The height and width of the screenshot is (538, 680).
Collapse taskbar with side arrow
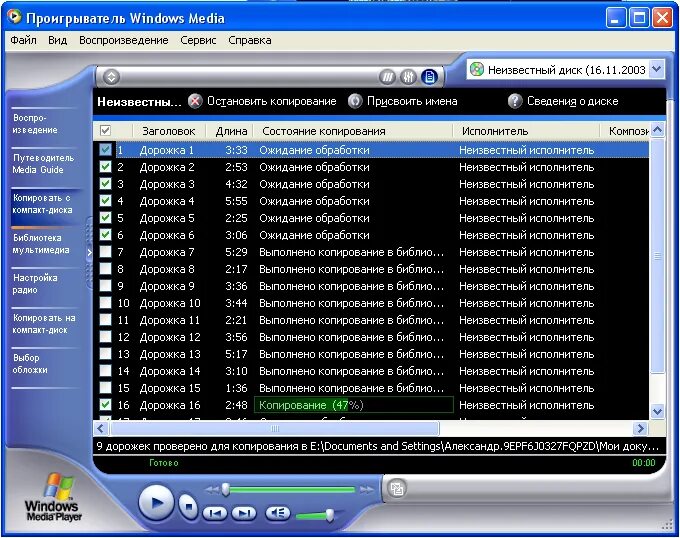coord(89,252)
